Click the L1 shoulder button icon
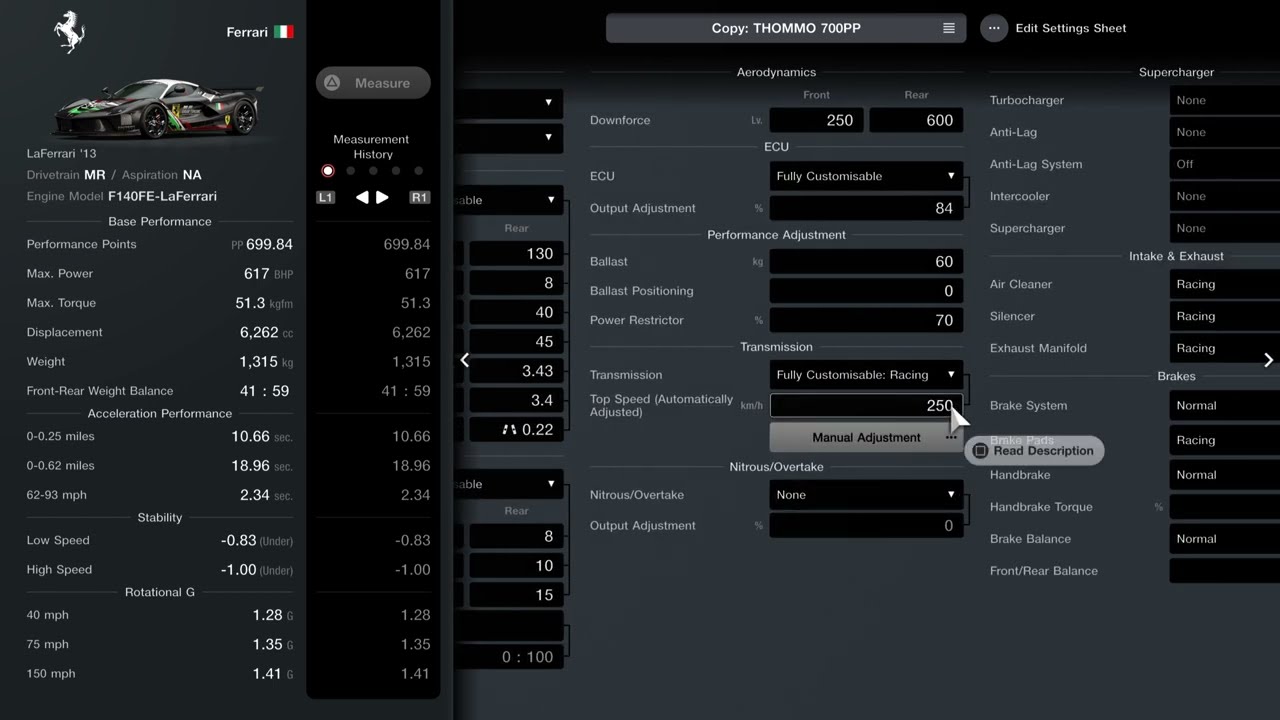This screenshot has width=1280, height=720. coord(326,198)
